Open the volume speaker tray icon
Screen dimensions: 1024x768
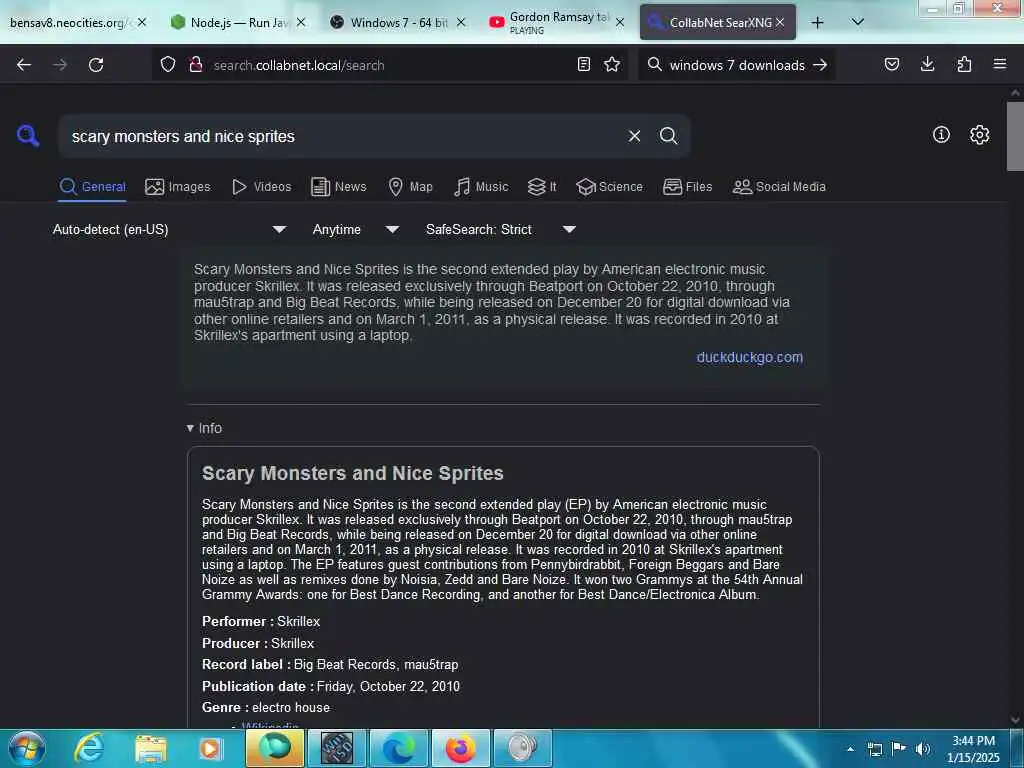[922, 749]
